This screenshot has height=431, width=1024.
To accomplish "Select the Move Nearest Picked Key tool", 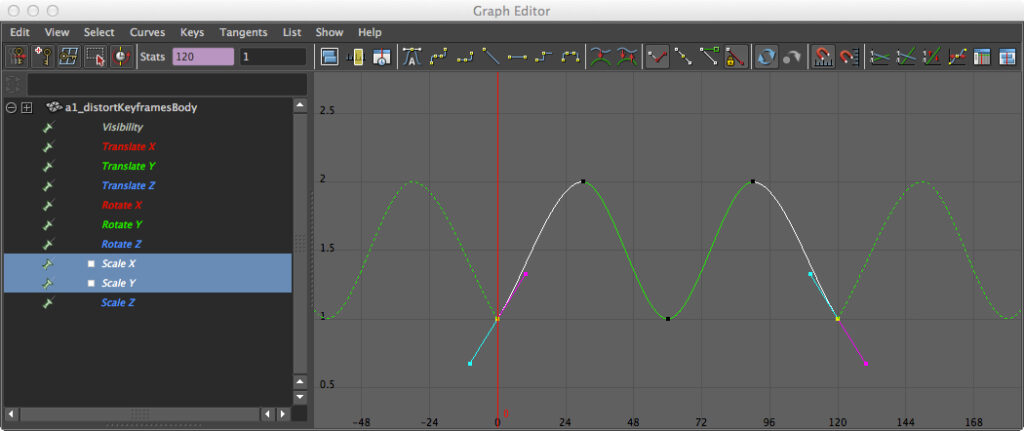I will (18, 57).
